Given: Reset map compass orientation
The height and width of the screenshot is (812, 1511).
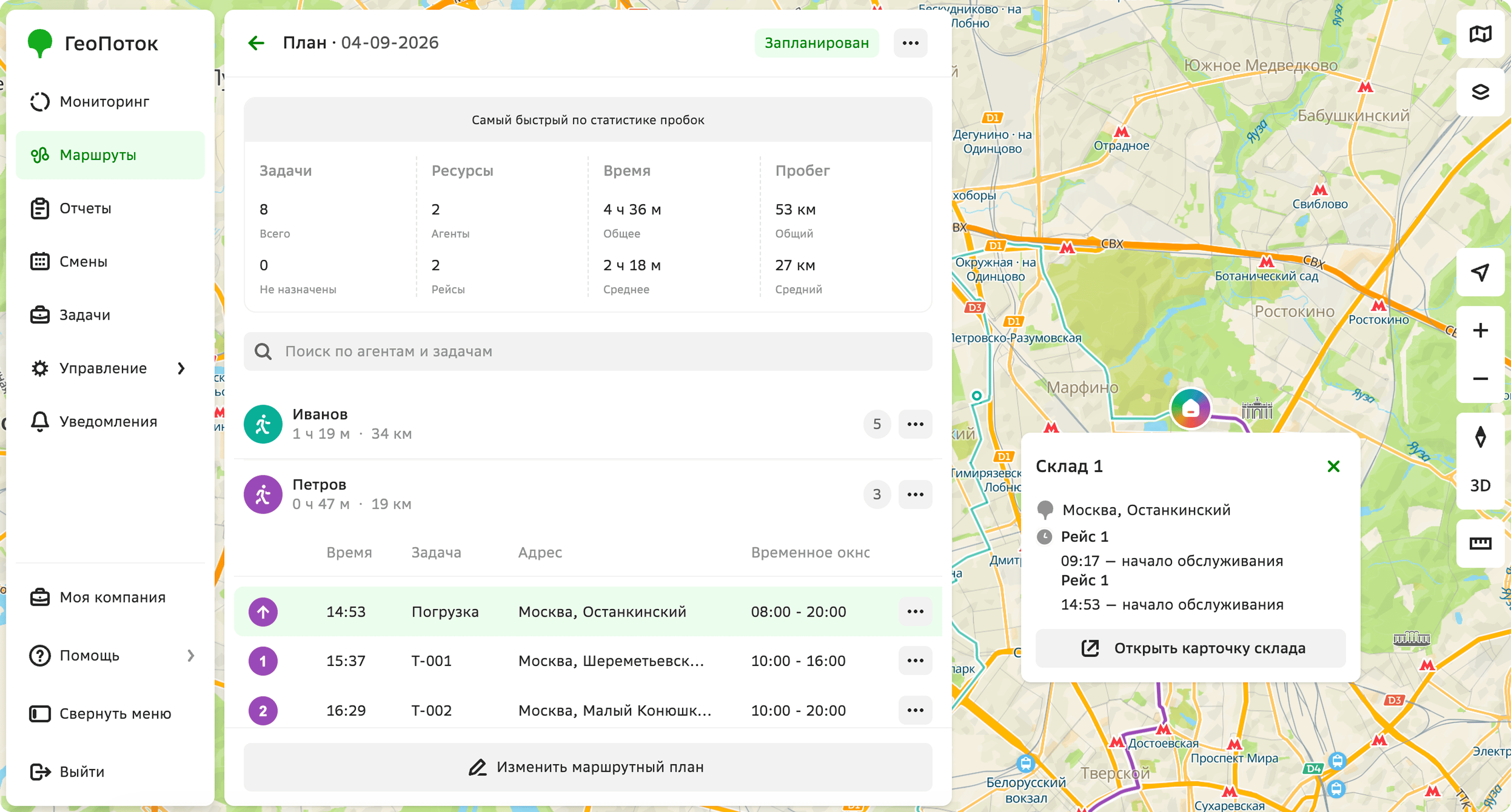Looking at the screenshot, I should 1480,437.
